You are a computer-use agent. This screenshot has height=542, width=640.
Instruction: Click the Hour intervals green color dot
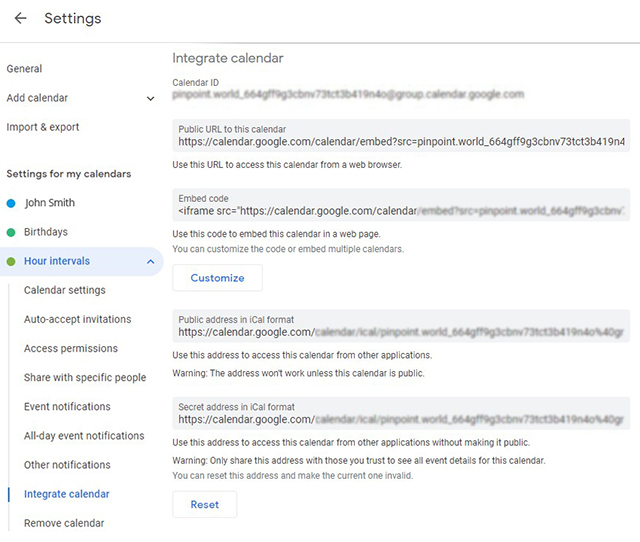pyautogui.click(x=11, y=261)
